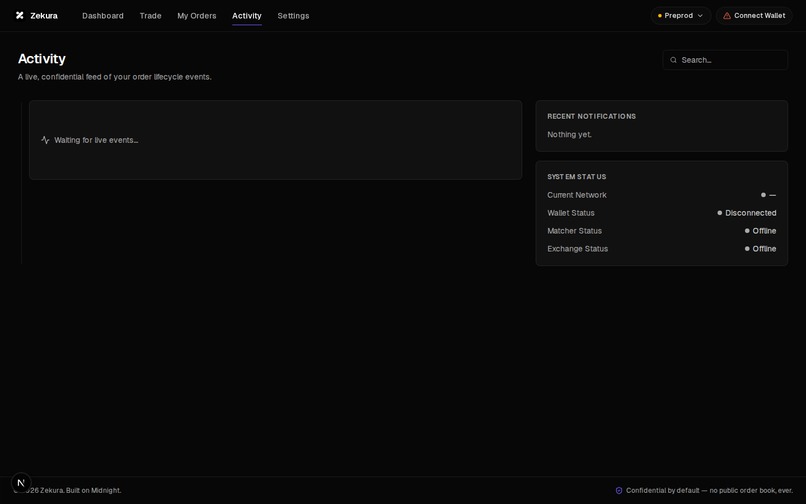Click the 'System Status' heading
This screenshot has height=504, width=806.
tap(577, 176)
